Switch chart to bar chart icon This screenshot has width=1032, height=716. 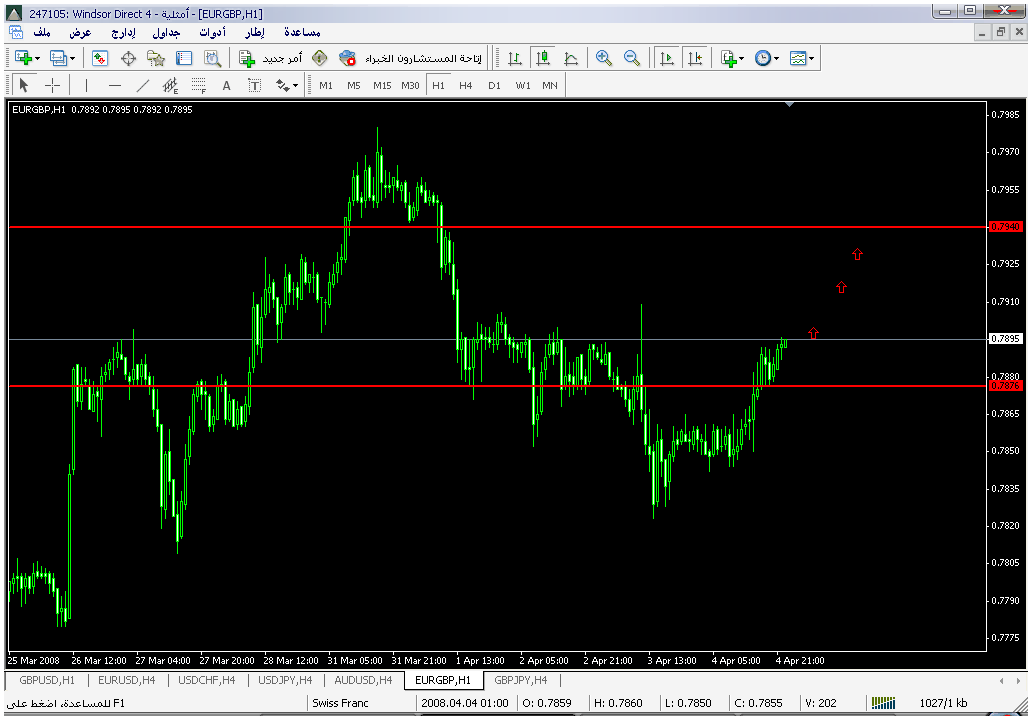[x=515, y=59]
